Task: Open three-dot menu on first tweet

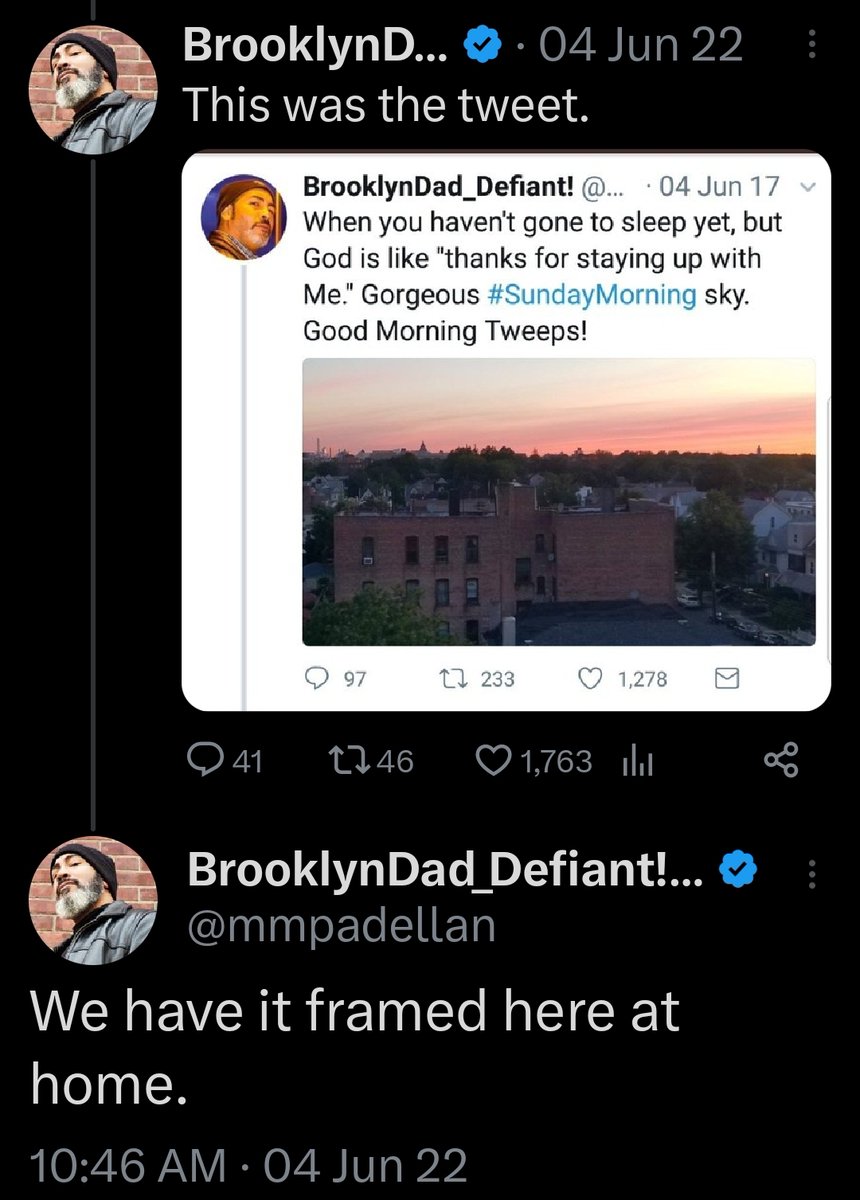Action: click(811, 45)
